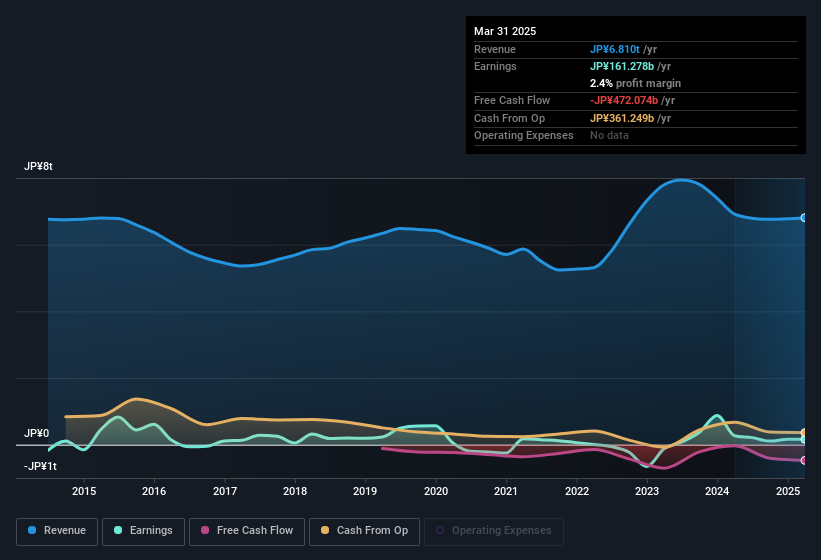This screenshot has height=560, width=821.
Task: Click the JP¥0 y-axis label
Action: [x=37, y=433]
